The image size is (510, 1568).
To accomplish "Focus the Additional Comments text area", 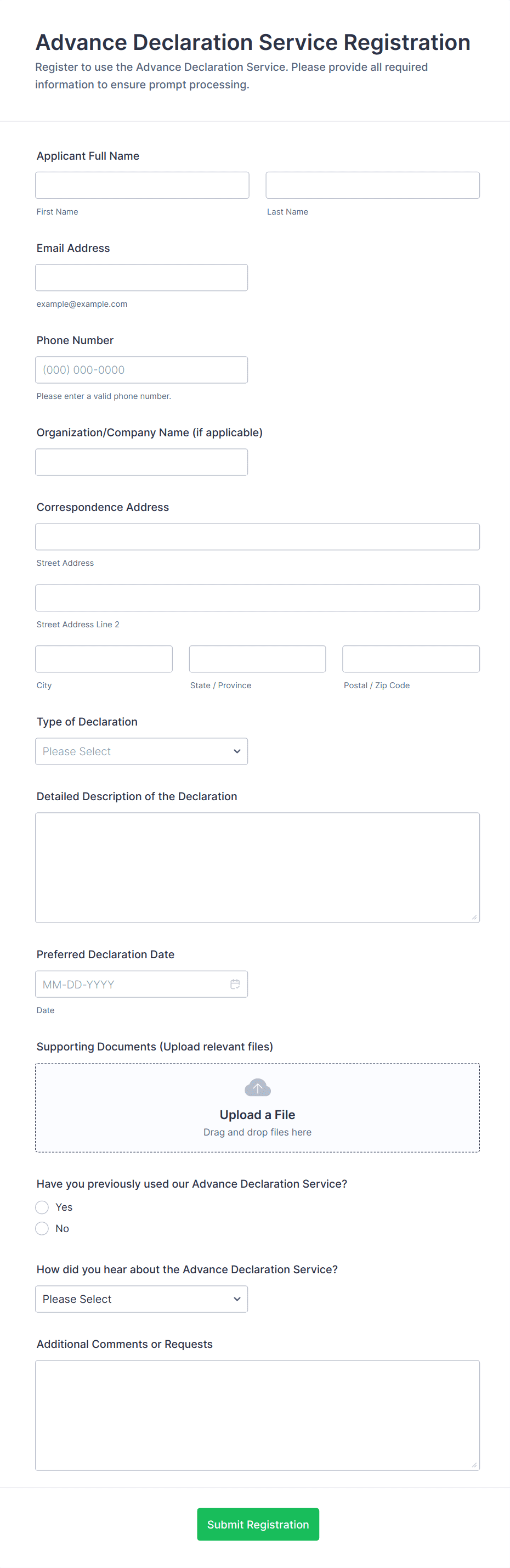I will pos(257,1415).
